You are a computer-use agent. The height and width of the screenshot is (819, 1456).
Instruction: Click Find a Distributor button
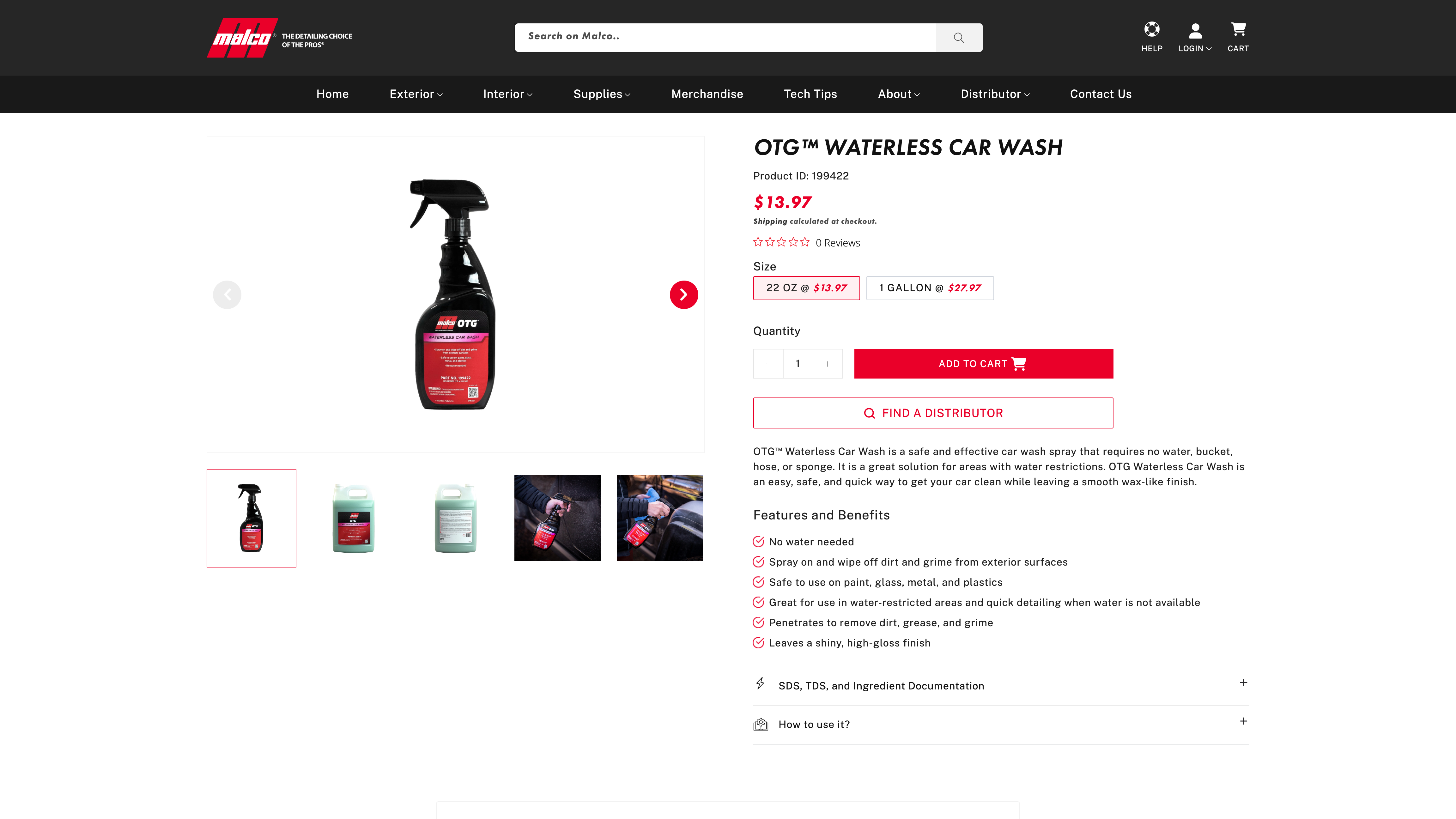(x=933, y=413)
